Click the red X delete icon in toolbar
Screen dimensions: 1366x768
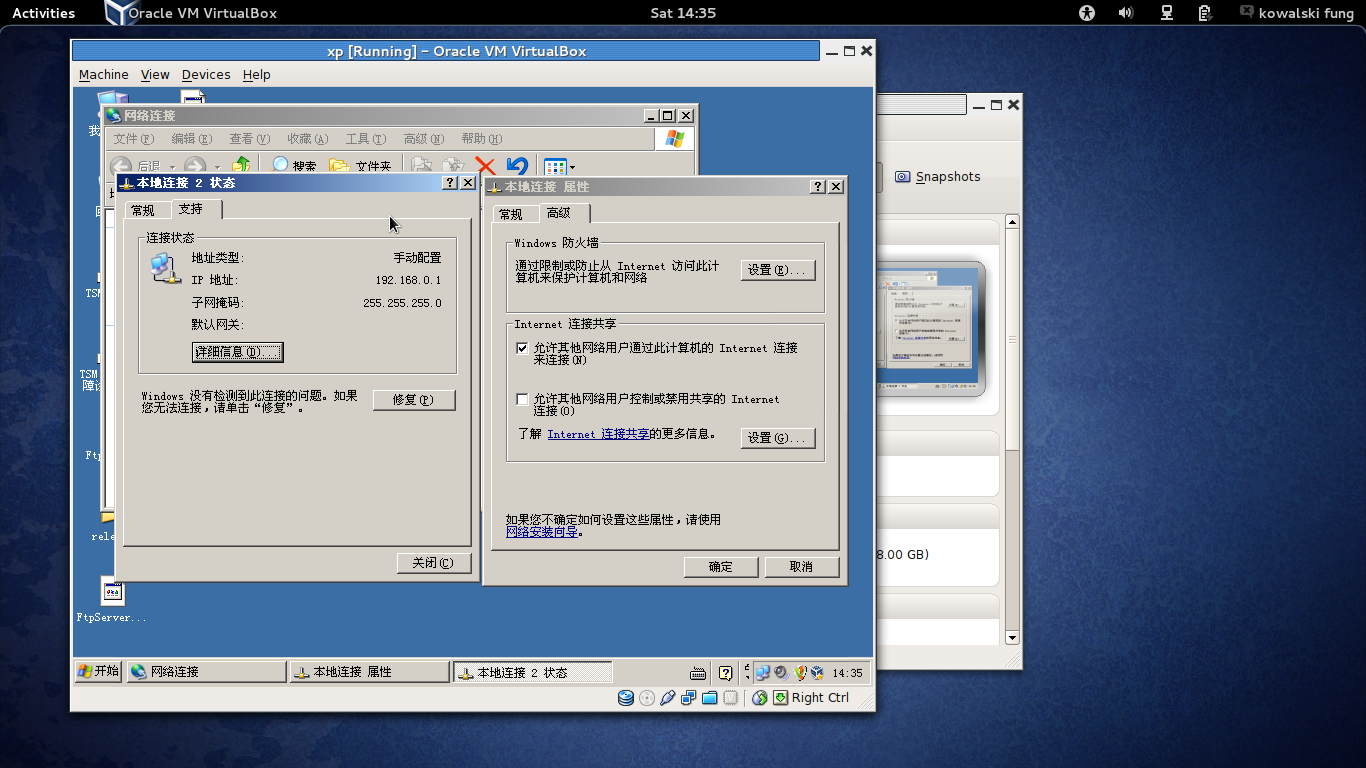pos(485,166)
